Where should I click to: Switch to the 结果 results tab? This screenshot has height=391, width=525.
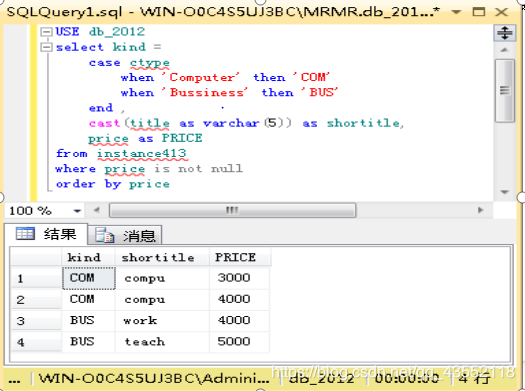tap(46, 234)
